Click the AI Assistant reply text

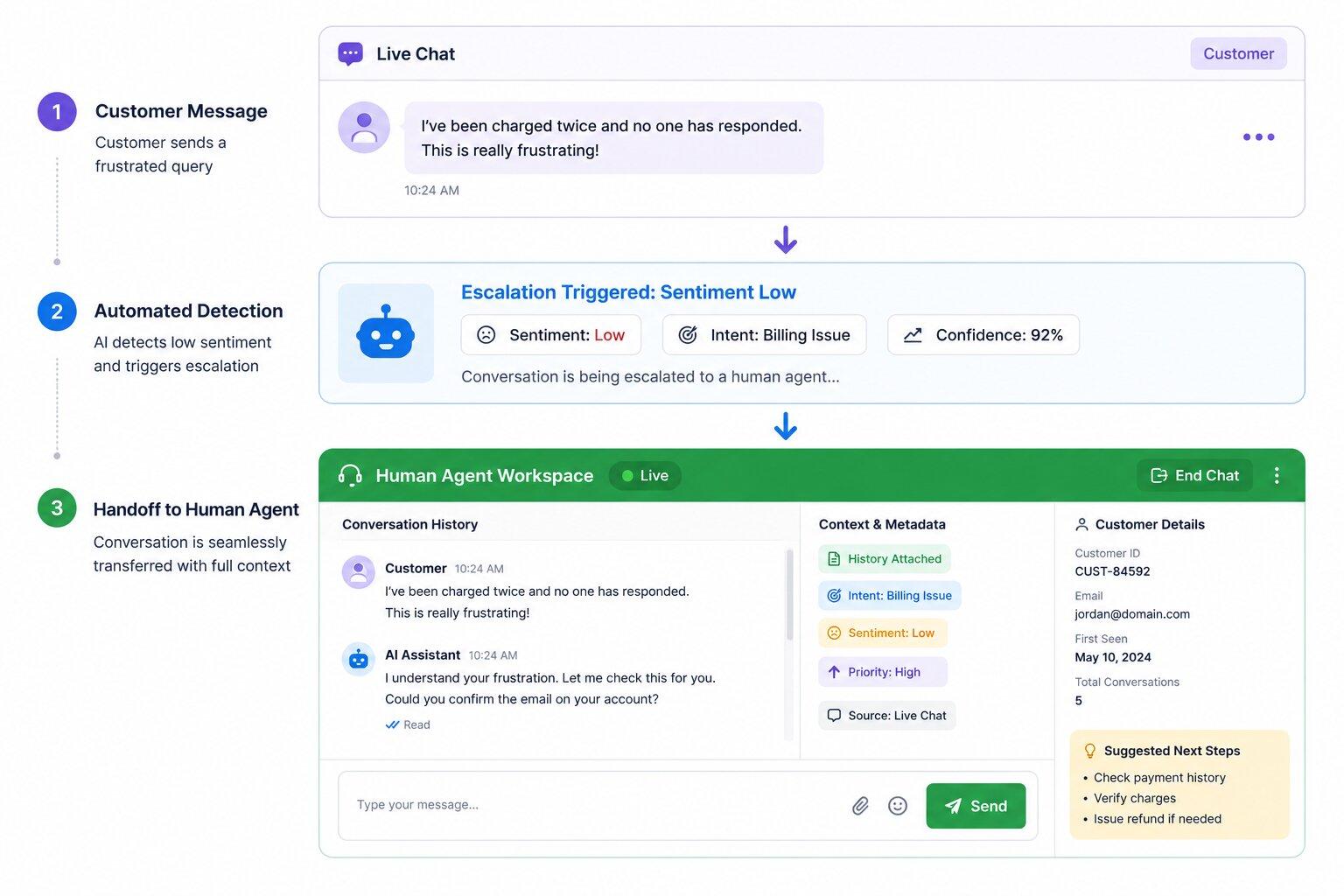coord(550,689)
